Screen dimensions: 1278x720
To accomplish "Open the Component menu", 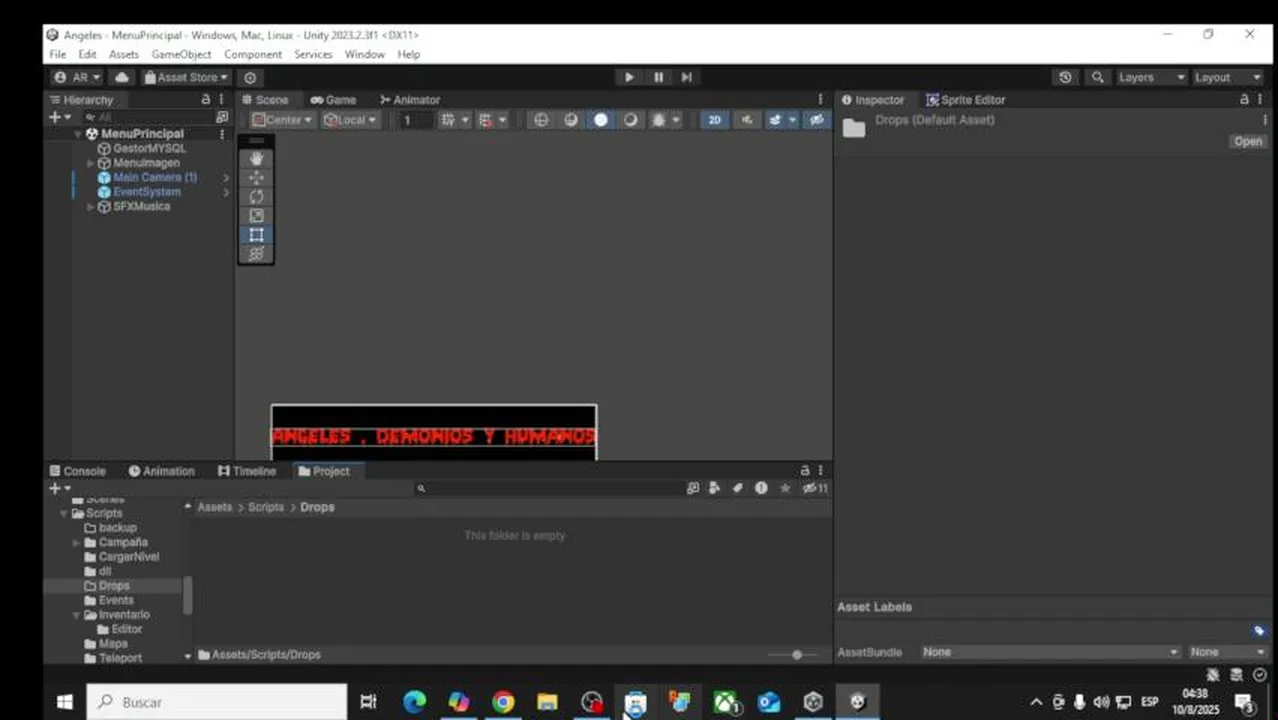I will point(253,54).
